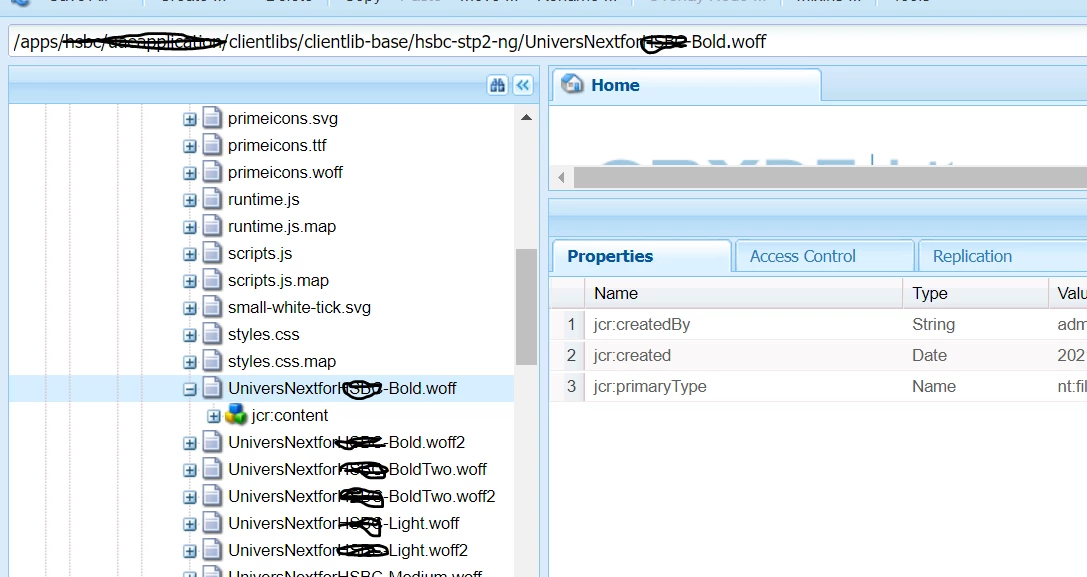1087x577 pixels.
Task: Sort properties by Name column header
Action: (x=743, y=293)
